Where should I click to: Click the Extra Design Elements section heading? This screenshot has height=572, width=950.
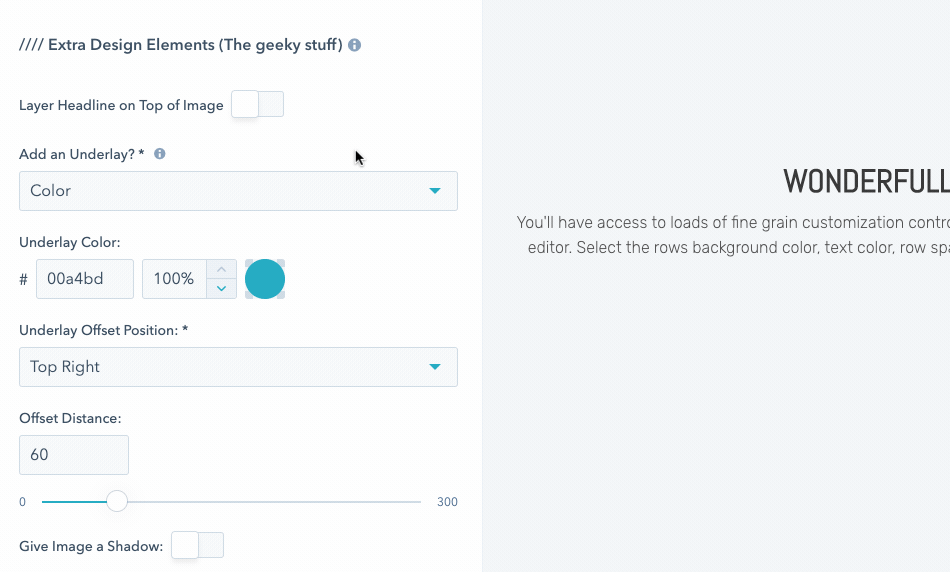pyautogui.click(x=181, y=45)
